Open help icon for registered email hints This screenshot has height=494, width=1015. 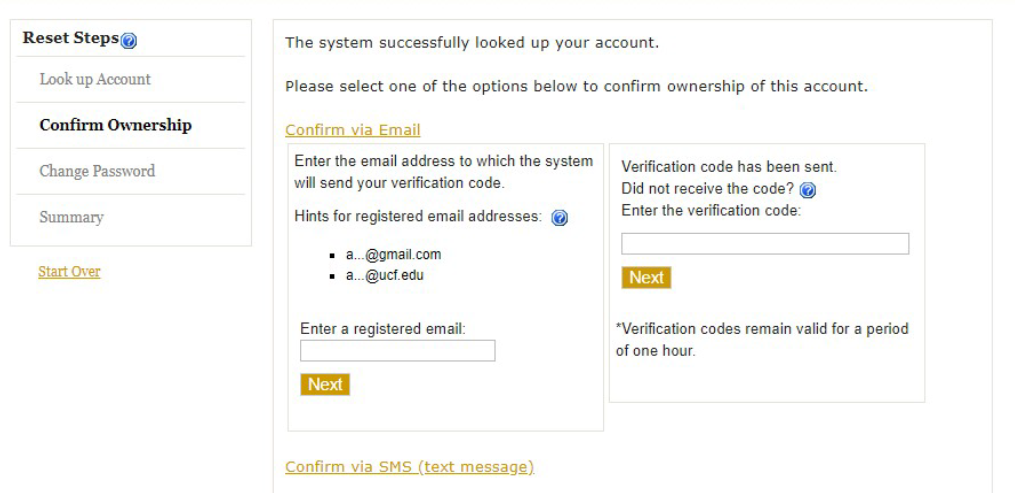pos(559,218)
